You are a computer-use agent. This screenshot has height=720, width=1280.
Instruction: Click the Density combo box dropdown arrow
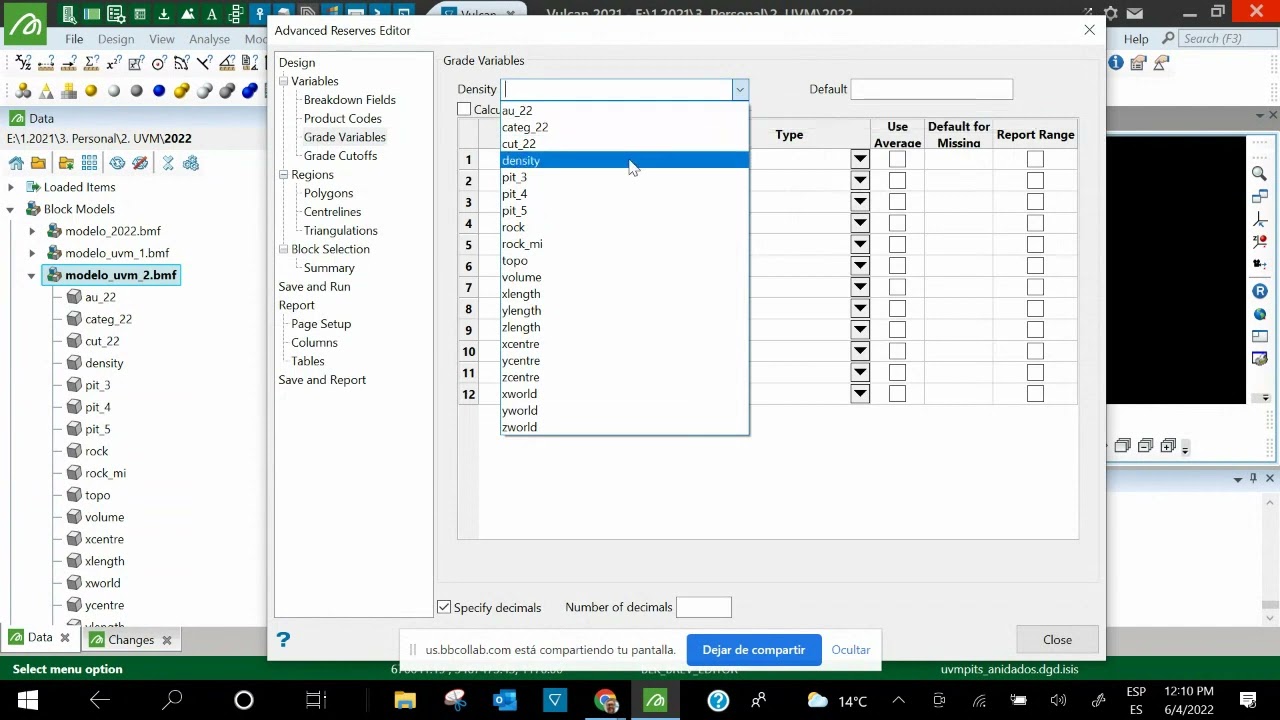tap(739, 89)
